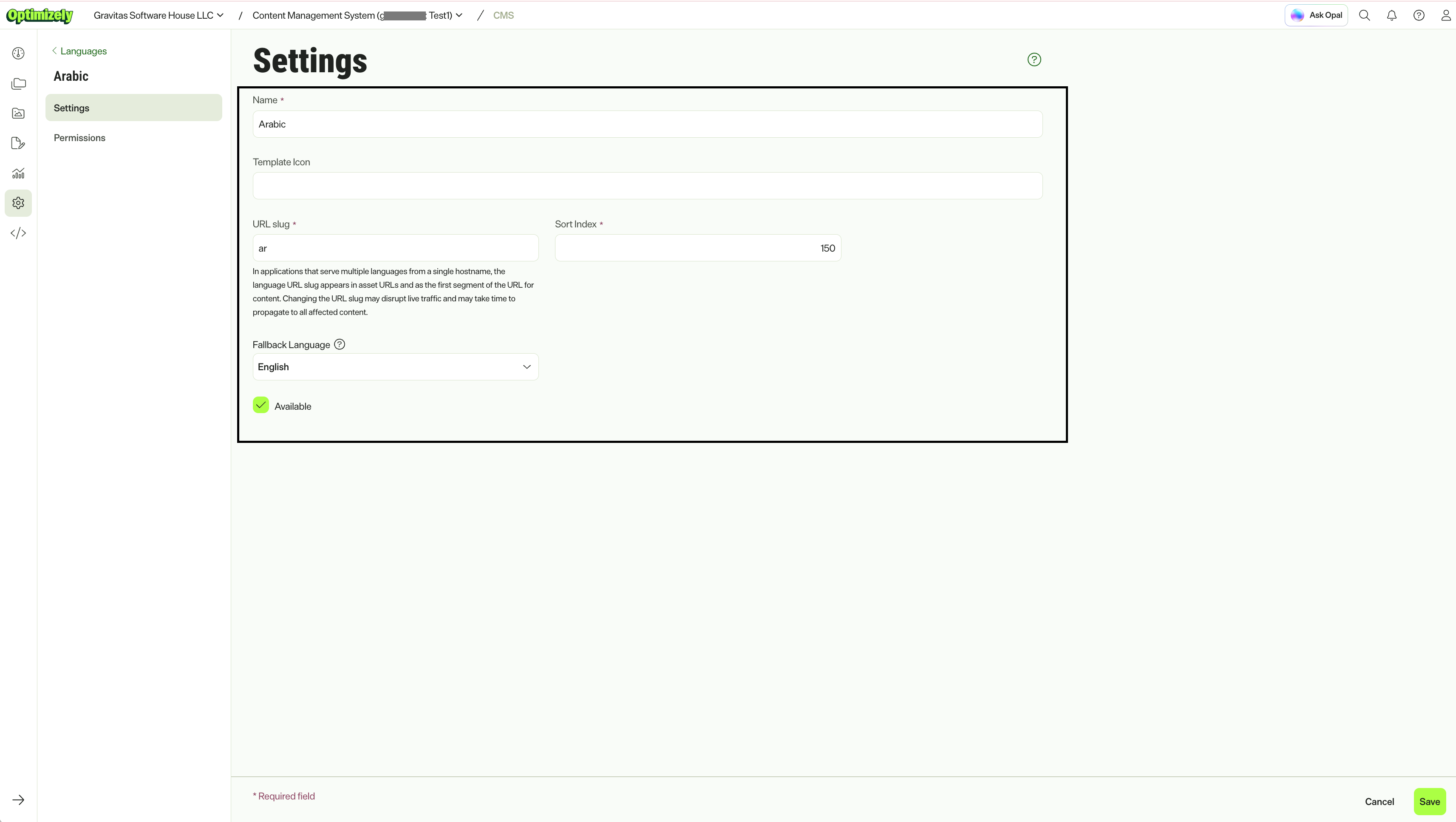Open the content folders icon in the sidebar
1456x822 pixels.
pyautogui.click(x=18, y=84)
